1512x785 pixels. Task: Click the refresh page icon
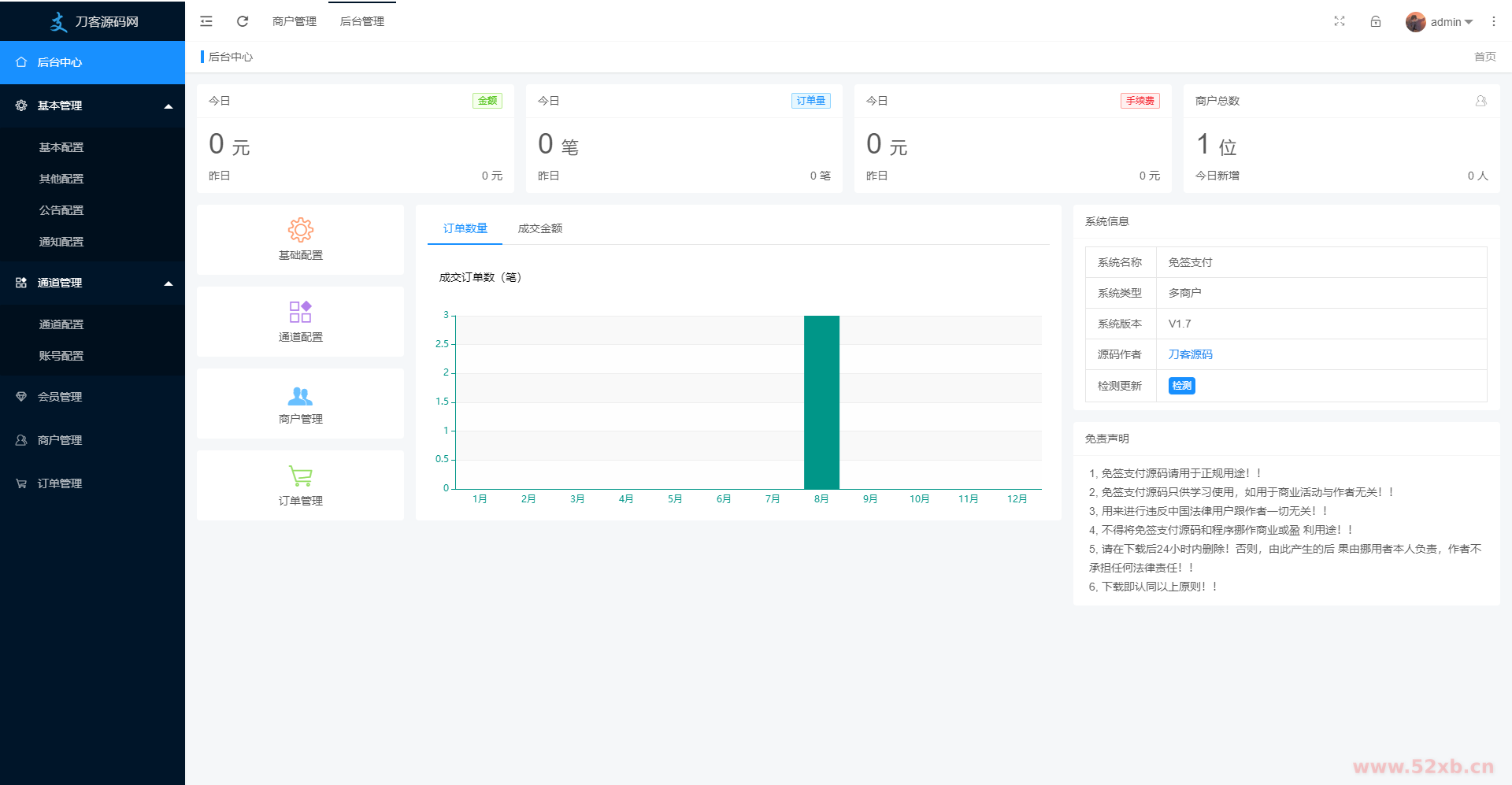click(x=243, y=21)
